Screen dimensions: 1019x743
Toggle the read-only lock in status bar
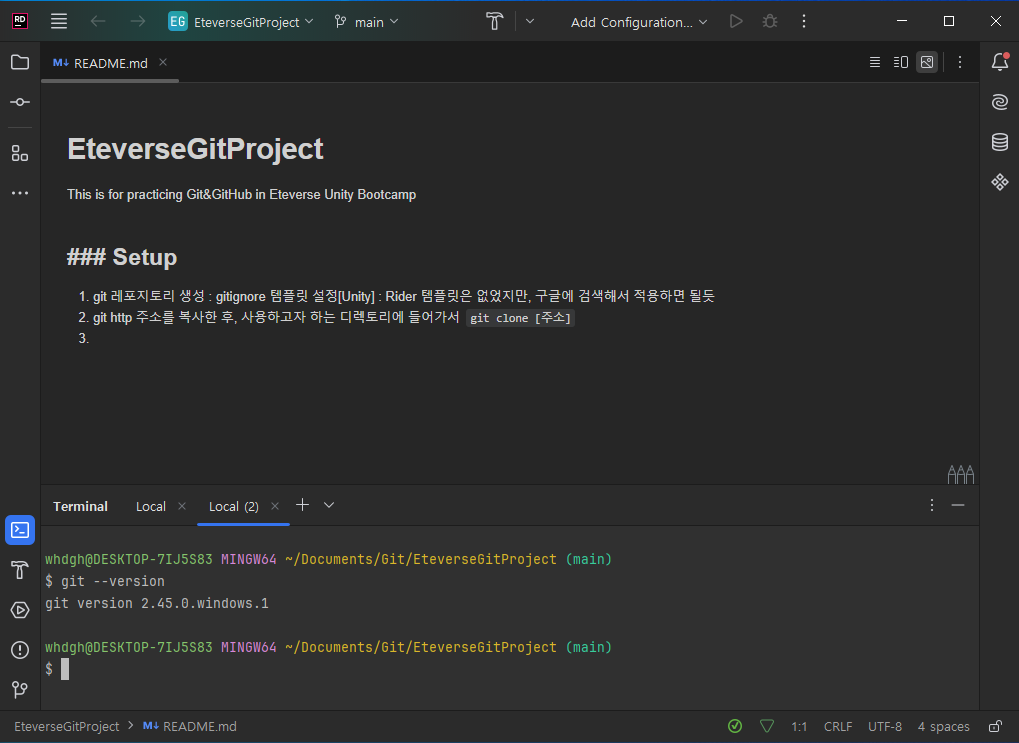tap(995, 726)
